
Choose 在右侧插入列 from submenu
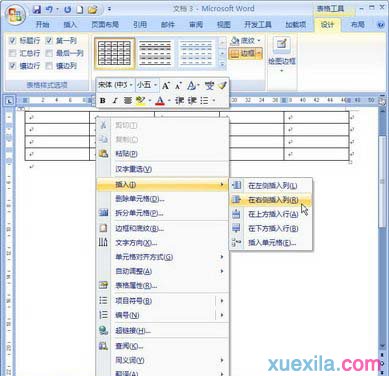[271, 200]
